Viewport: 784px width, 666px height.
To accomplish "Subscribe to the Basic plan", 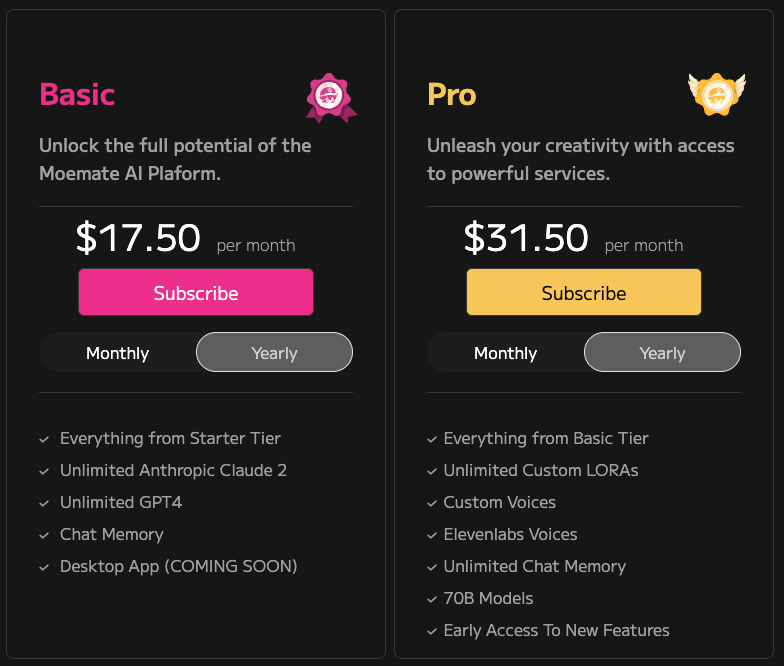I will tap(196, 293).
